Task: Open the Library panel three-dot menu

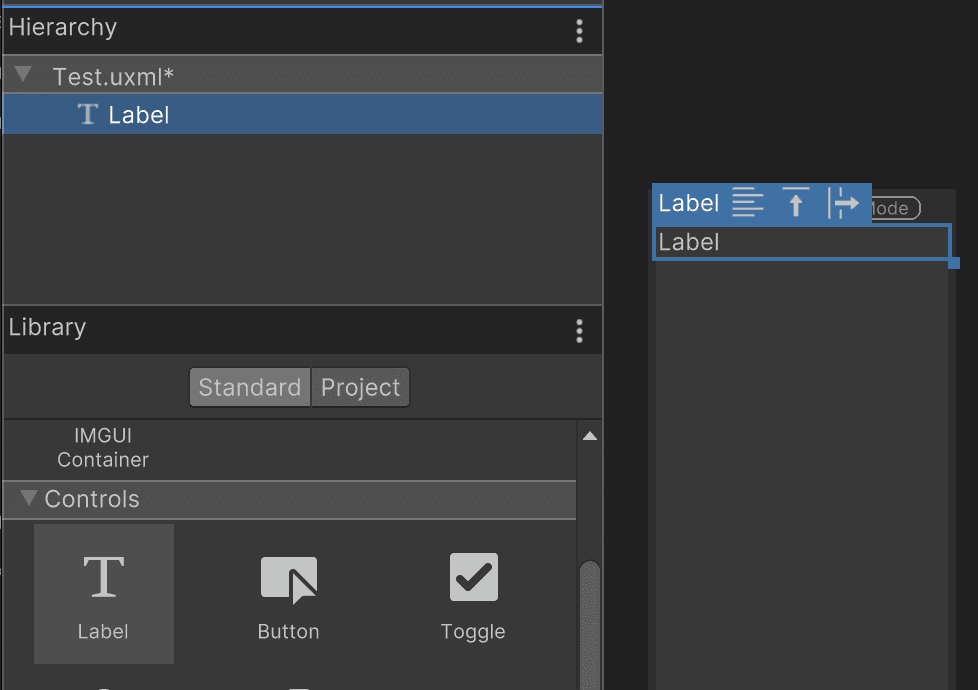Action: [579, 331]
